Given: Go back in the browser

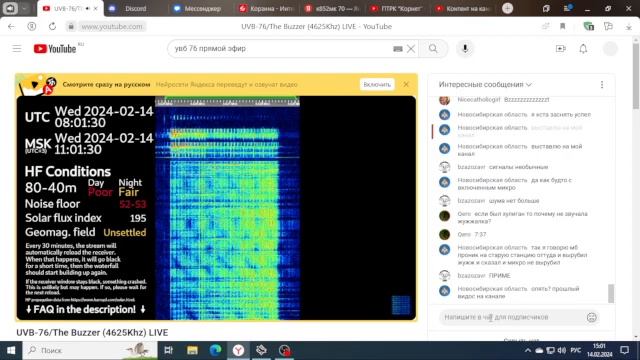Looking at the screenshot, I should pos(11,27).
